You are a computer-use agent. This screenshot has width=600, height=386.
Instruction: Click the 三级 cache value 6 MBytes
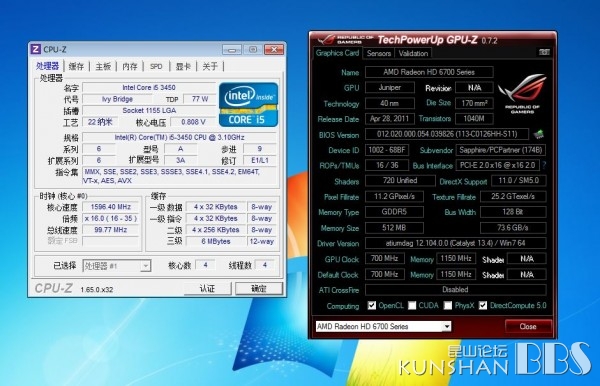point(216,241)
